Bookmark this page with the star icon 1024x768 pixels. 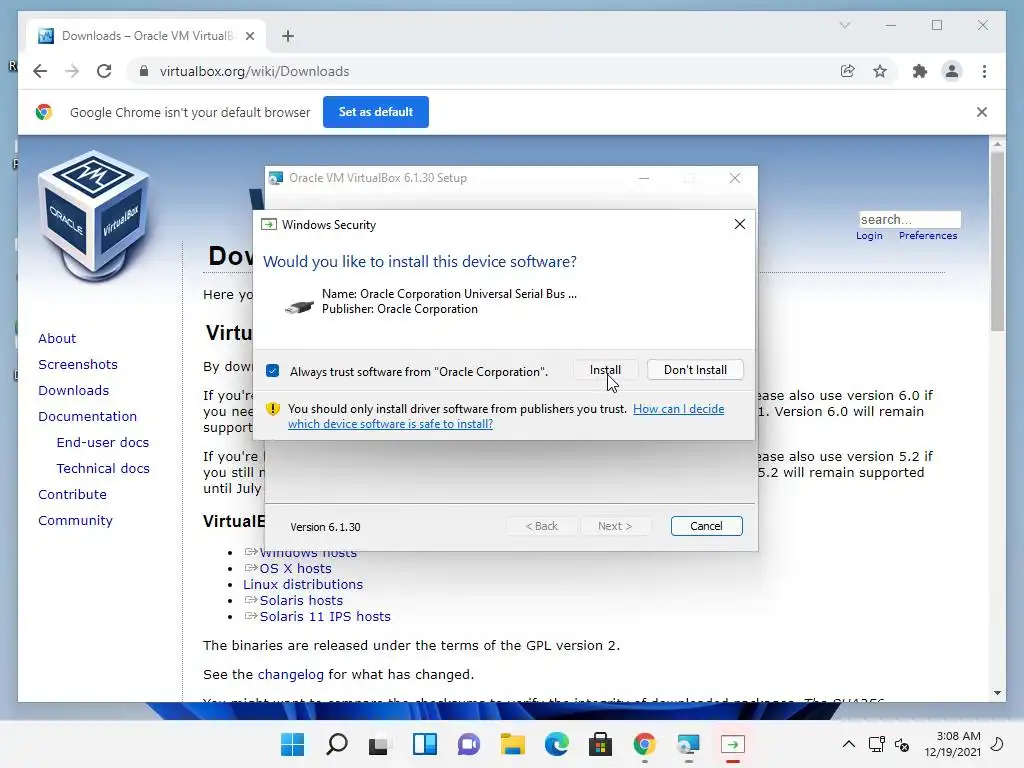point(880,71)
